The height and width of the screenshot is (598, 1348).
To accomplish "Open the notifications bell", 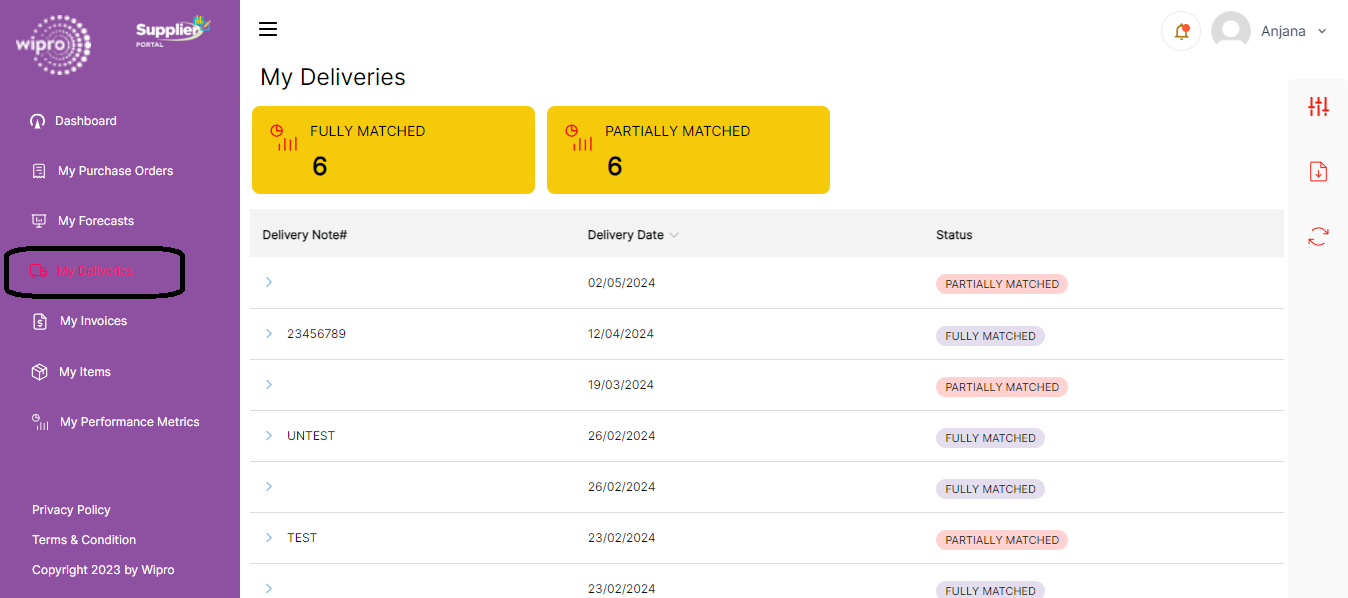I will (1181, 31).
